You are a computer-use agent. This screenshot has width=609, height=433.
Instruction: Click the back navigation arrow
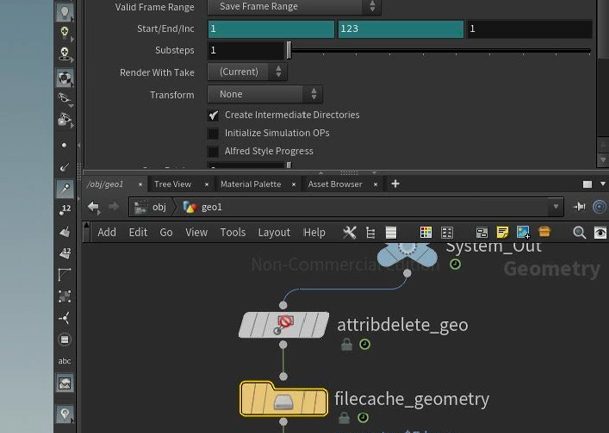[93, 207]
